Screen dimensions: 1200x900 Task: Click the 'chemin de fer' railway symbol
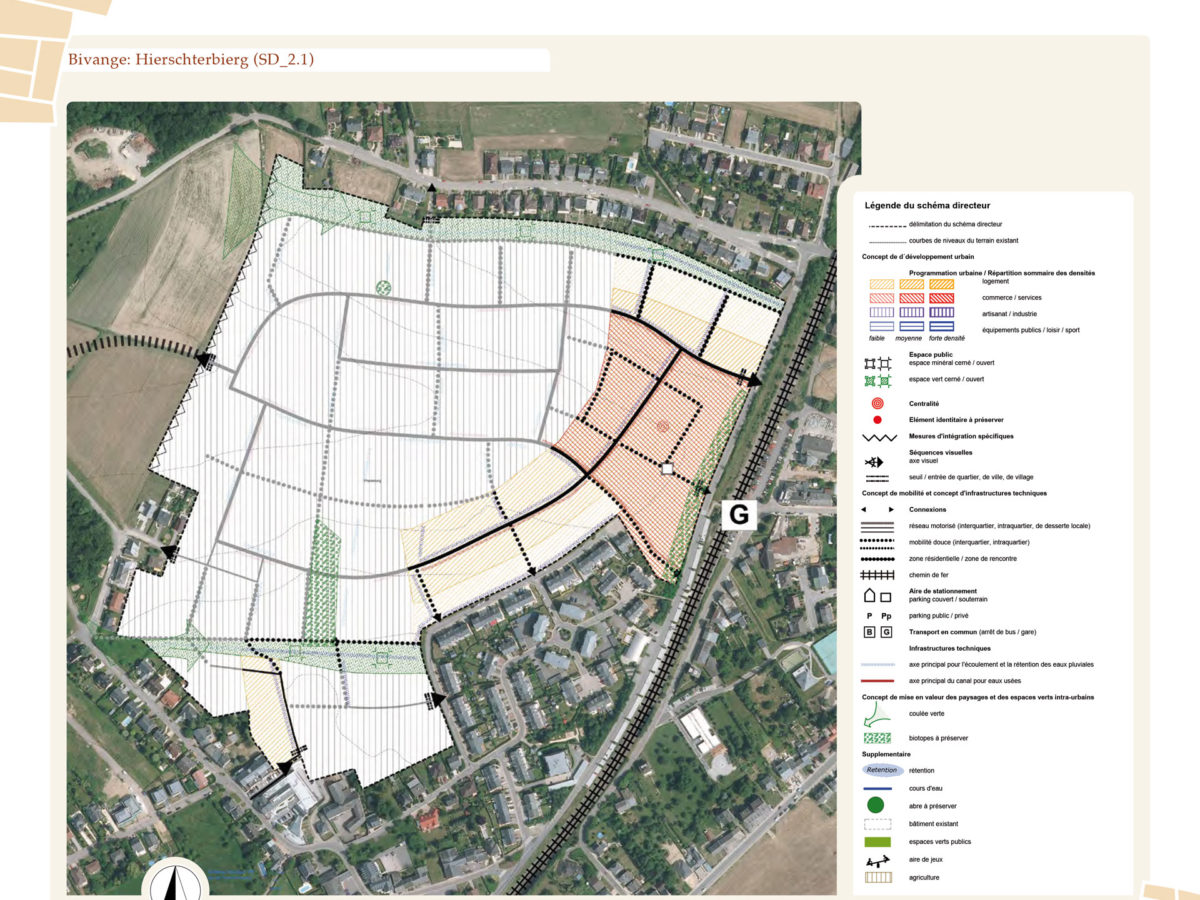click(x=877, y=574)
